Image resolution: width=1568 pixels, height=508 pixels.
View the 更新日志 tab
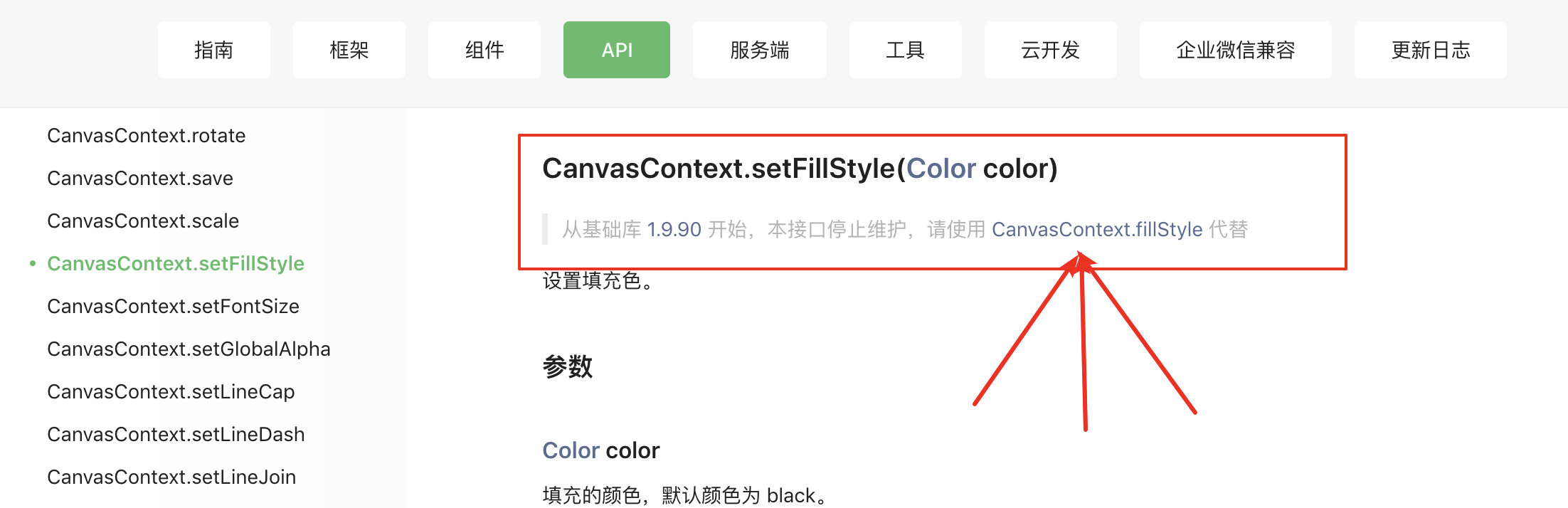1430,50
